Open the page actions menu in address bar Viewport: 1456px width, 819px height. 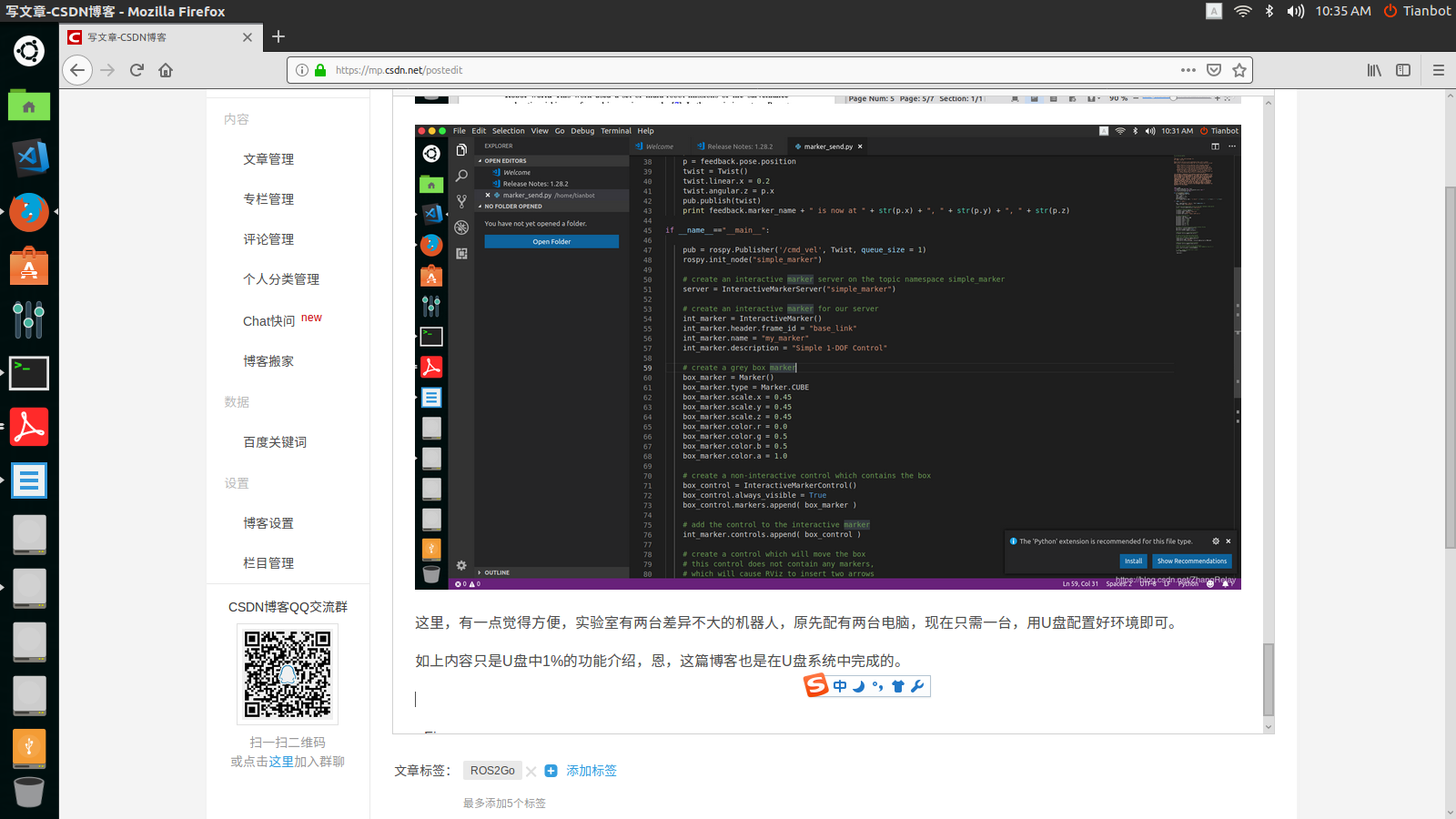(x=1188, y=69)
